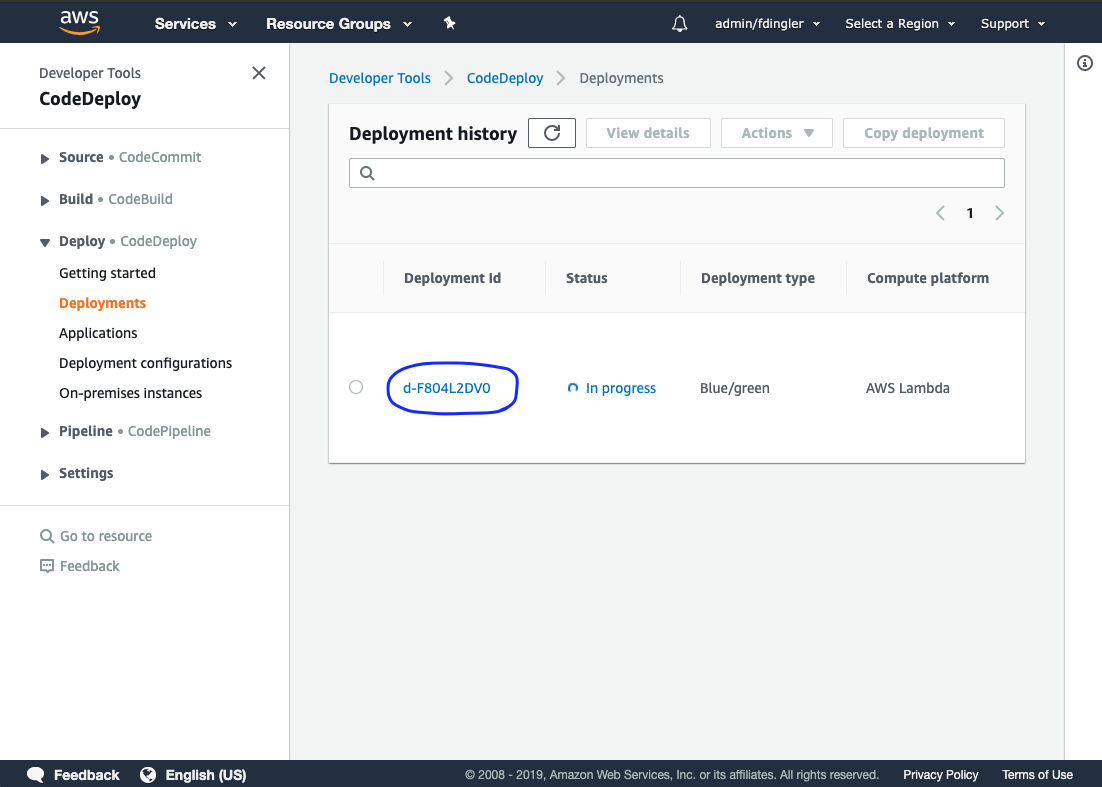This screenshot has width=1102, height=787.
Task: Click the Deployments breadcrumb text
Action: coord(621,78)
